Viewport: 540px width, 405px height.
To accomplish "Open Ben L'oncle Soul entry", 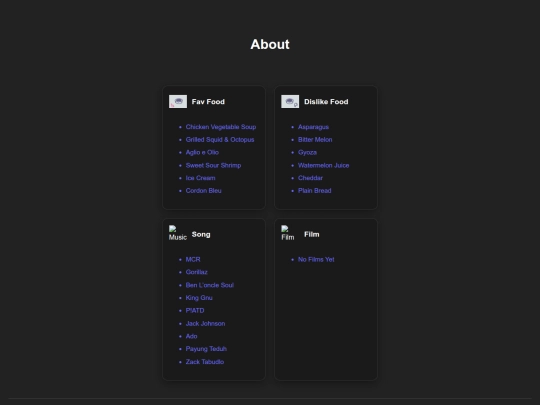I will (x=210, y=285).
